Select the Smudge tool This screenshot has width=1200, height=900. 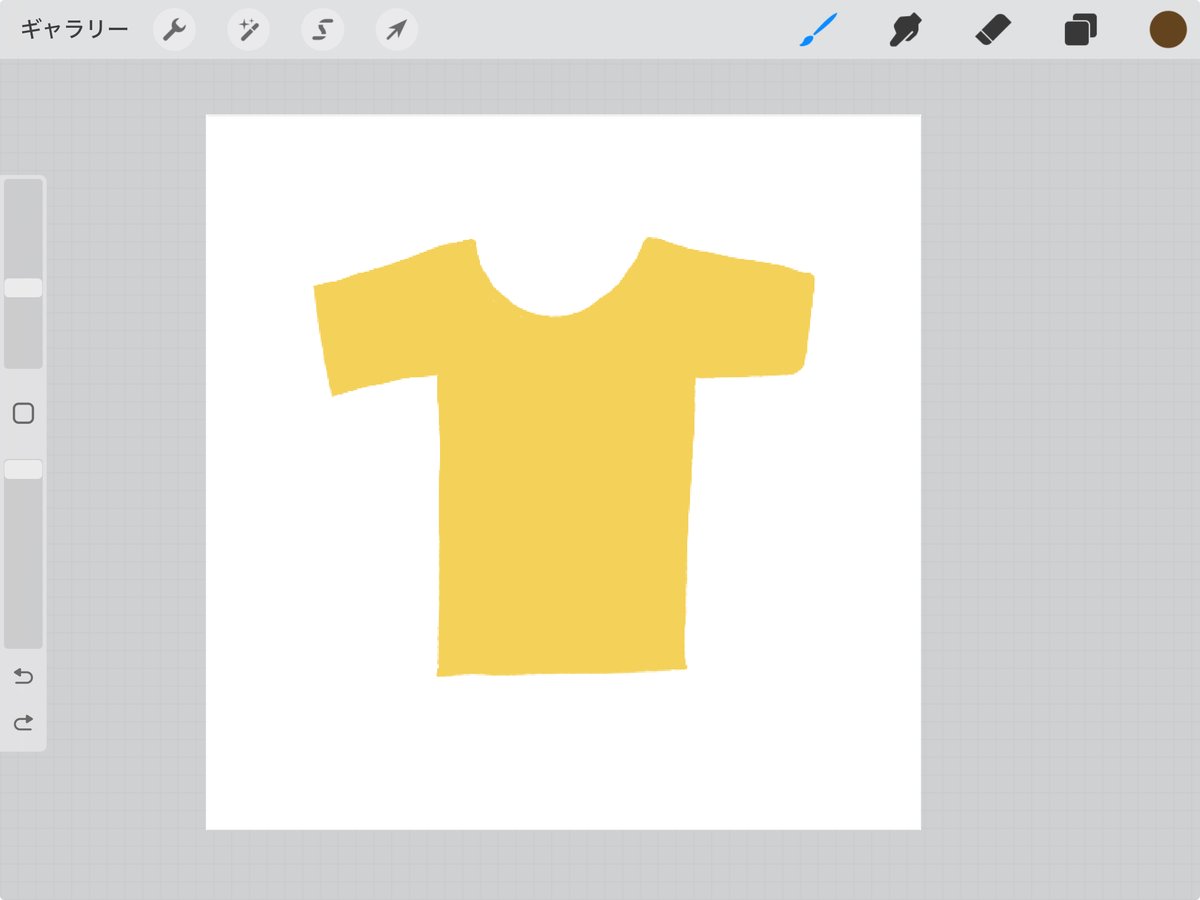pyautogui.click(x=905, y=30)
